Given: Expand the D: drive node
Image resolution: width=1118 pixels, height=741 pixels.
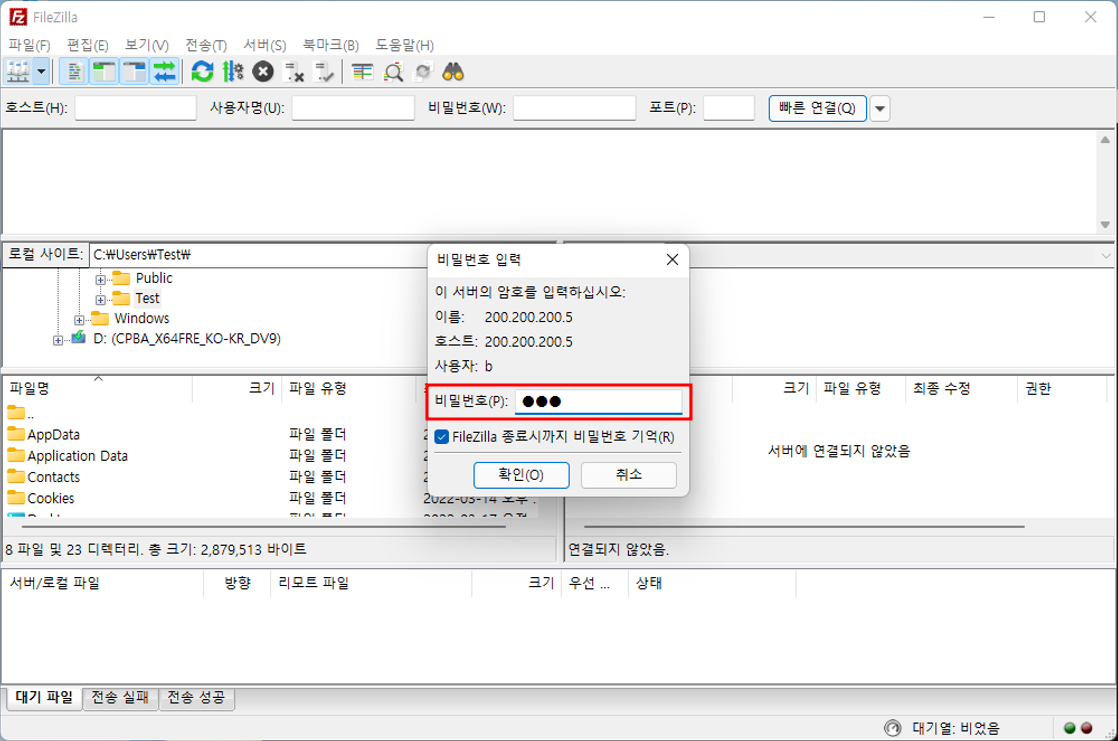Looking at the screenshot, I should (x=58, y=340).
